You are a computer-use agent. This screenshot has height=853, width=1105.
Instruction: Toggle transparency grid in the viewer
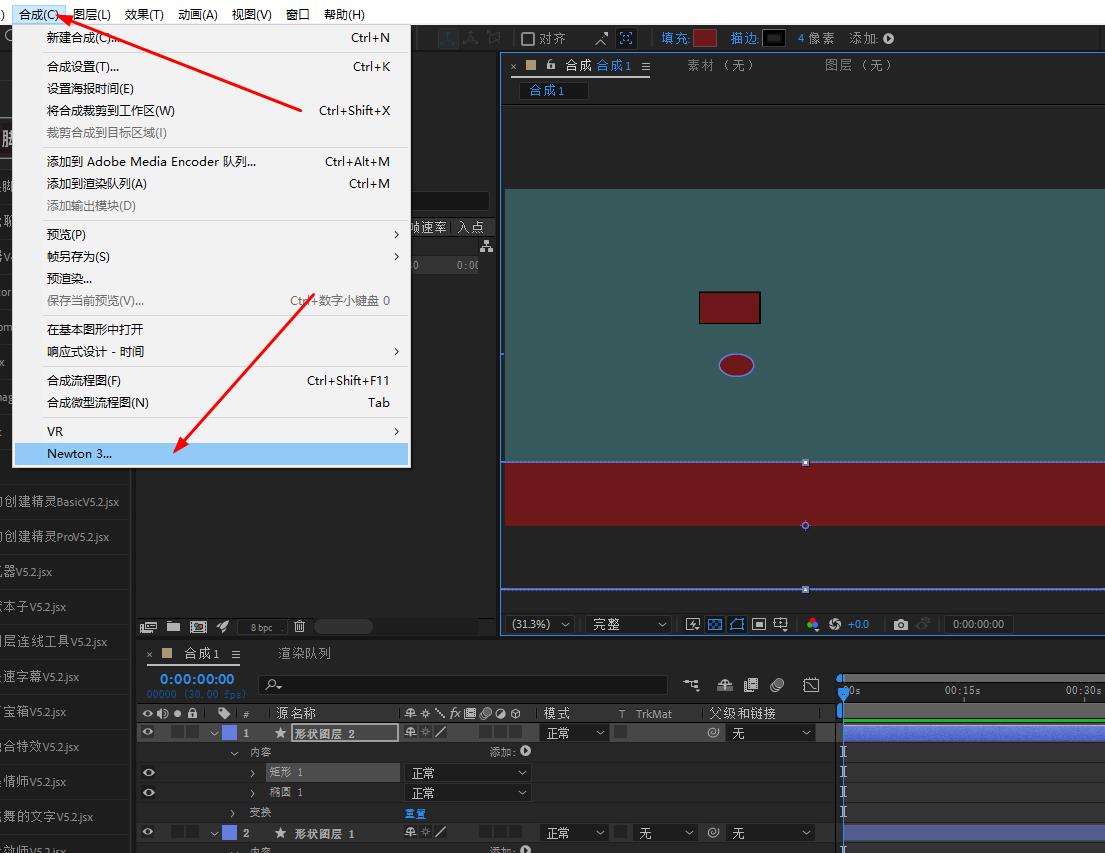pyautogui.click(x=715, y=624)
